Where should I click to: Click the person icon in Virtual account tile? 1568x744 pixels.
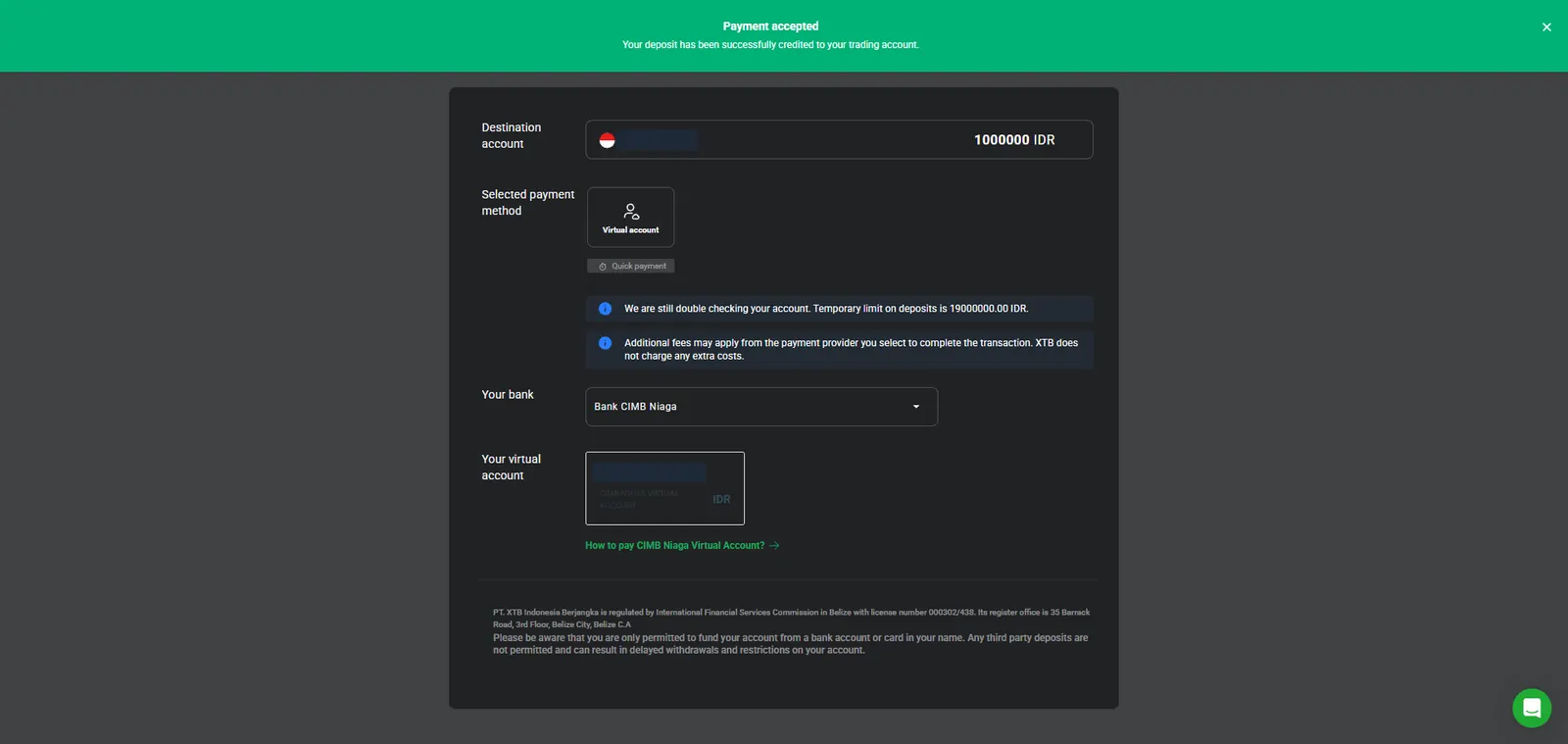[x=631, y=211]
